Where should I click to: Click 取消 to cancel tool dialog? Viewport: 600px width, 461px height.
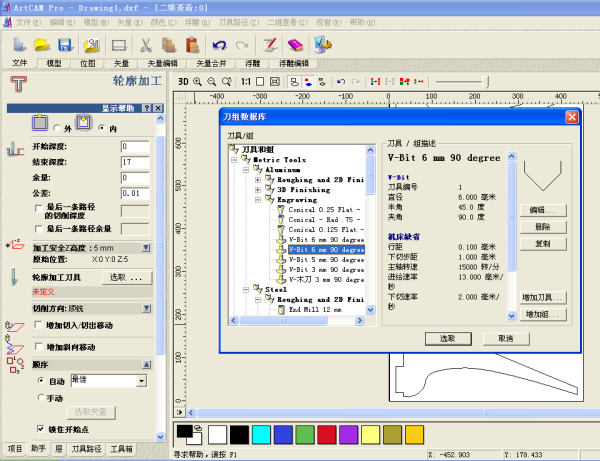point(506,338)
